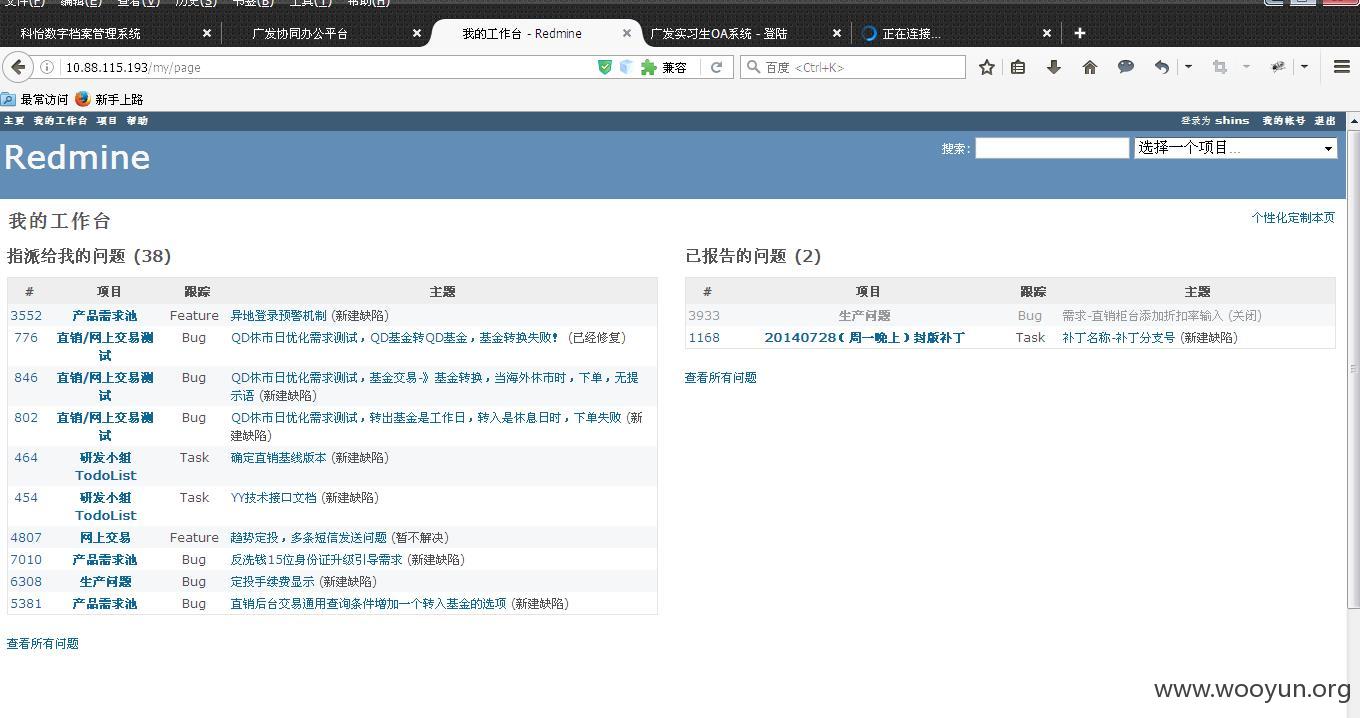Open issue YY技术接口文档
The image size is (1360, 718).
point(273,497)
